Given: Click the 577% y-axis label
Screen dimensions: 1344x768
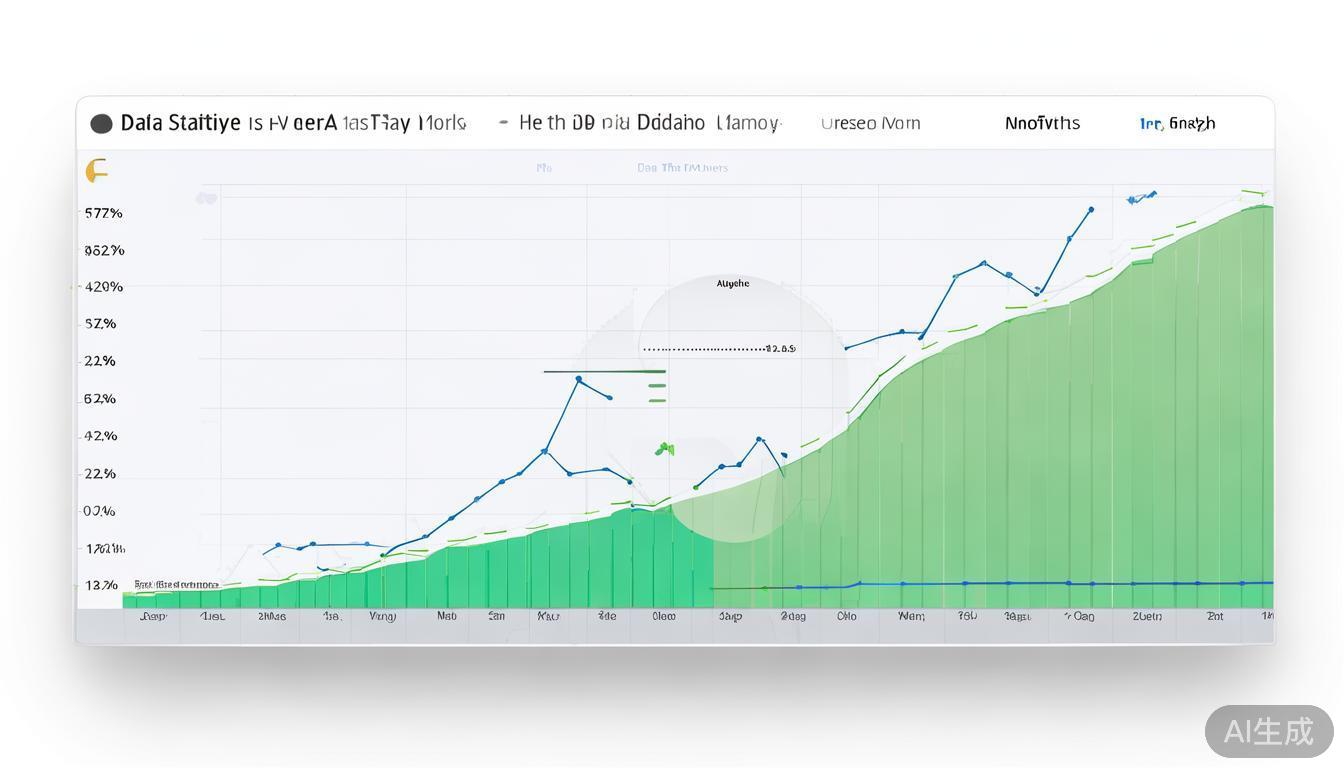Looking at the screenshot, I should coord(103,213).
